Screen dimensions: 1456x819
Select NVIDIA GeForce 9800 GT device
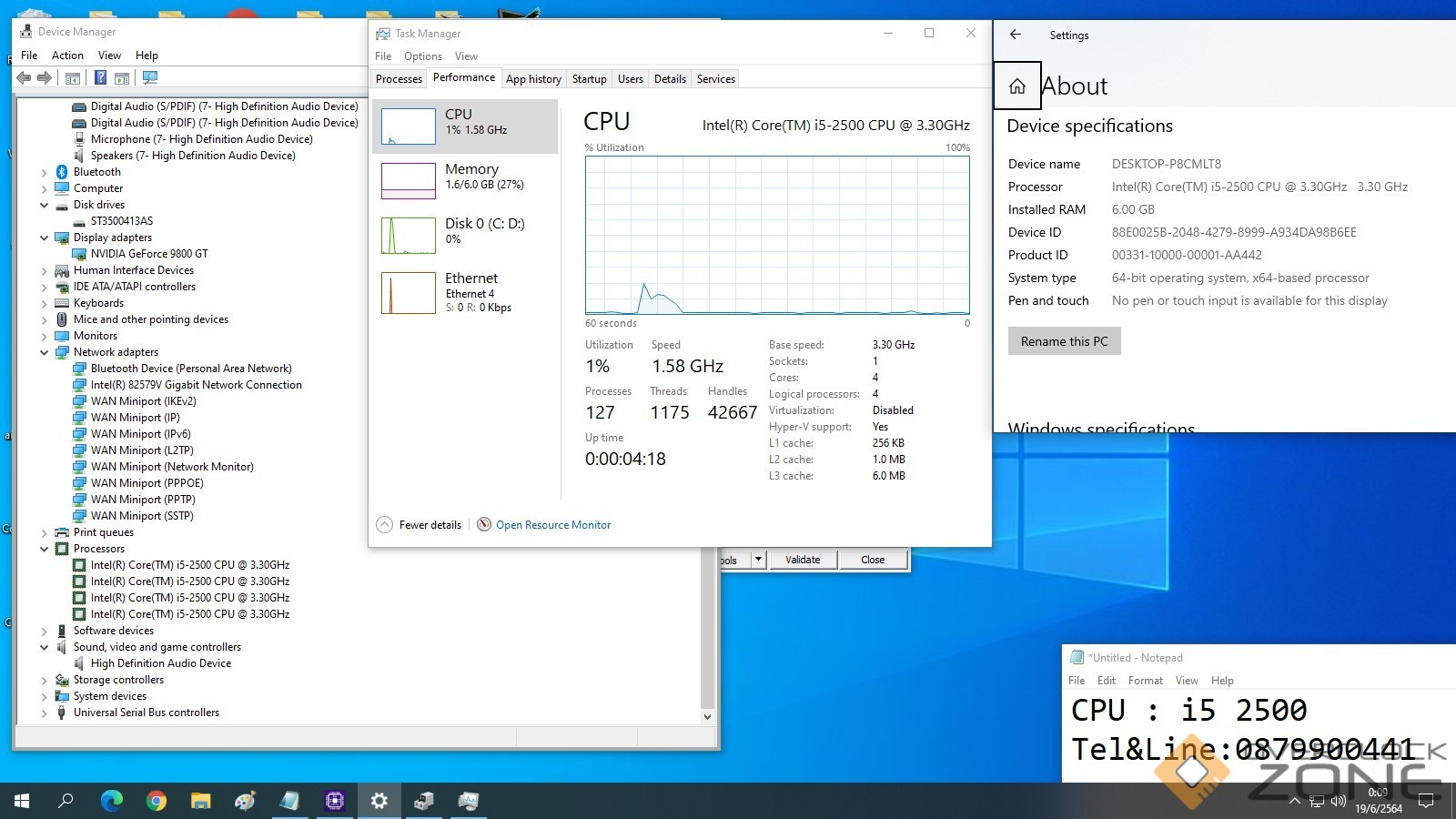pyautogui.click(x=149, y=254)
